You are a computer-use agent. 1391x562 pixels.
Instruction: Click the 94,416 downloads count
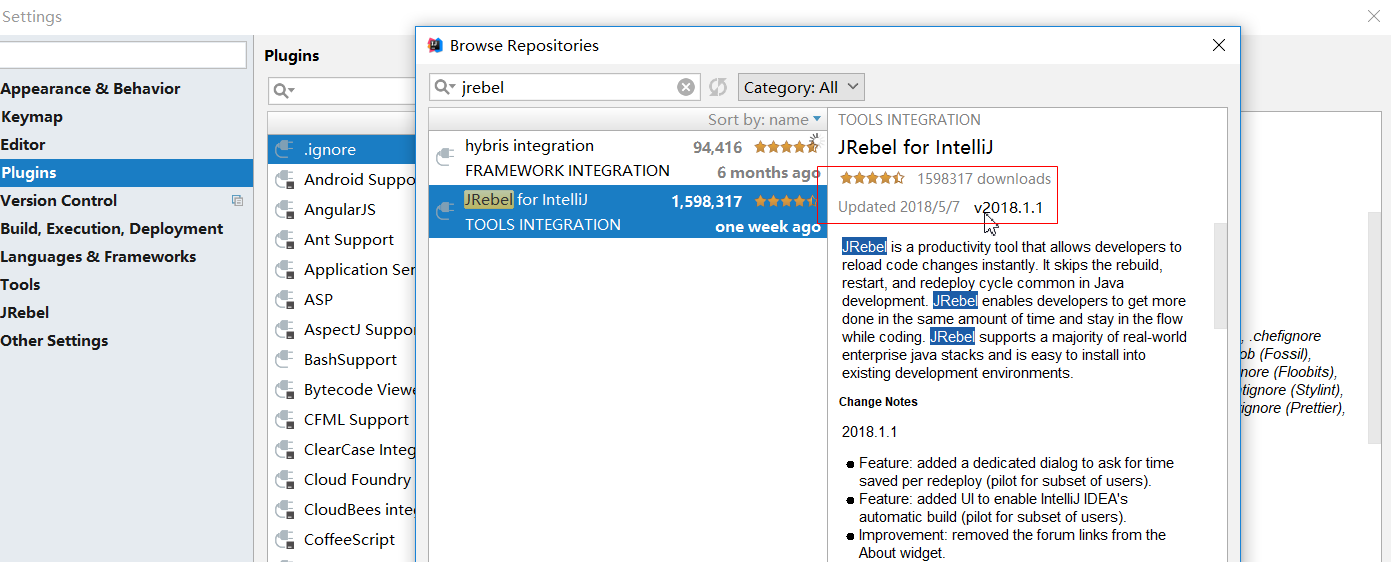[x=718, y=147]
